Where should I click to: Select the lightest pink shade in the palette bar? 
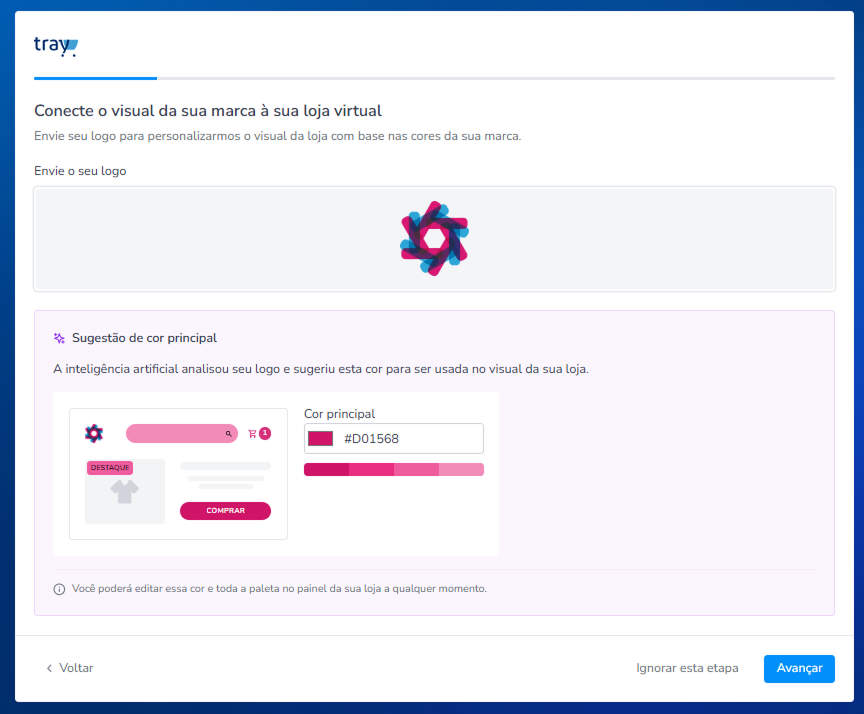point(461,469)
